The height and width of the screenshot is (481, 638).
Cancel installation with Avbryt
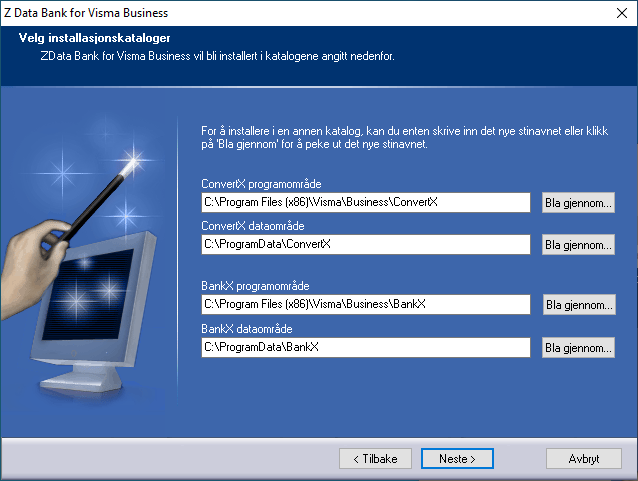pos(583,458)
